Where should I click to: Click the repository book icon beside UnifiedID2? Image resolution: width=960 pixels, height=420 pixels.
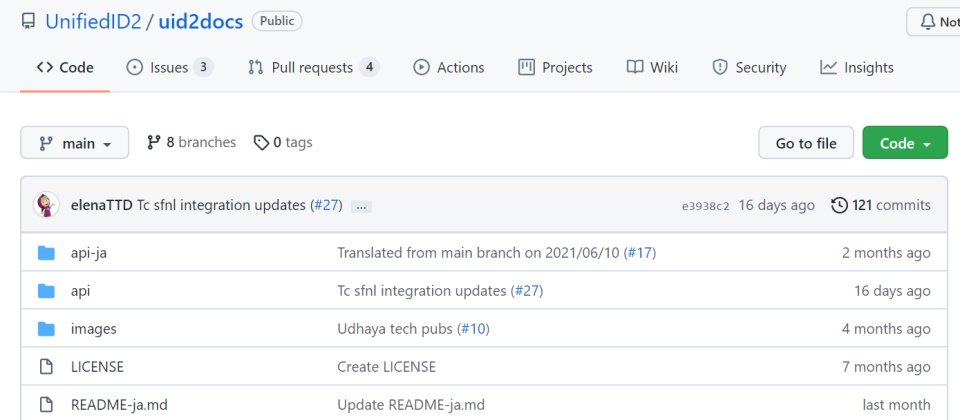click(28, 21)
